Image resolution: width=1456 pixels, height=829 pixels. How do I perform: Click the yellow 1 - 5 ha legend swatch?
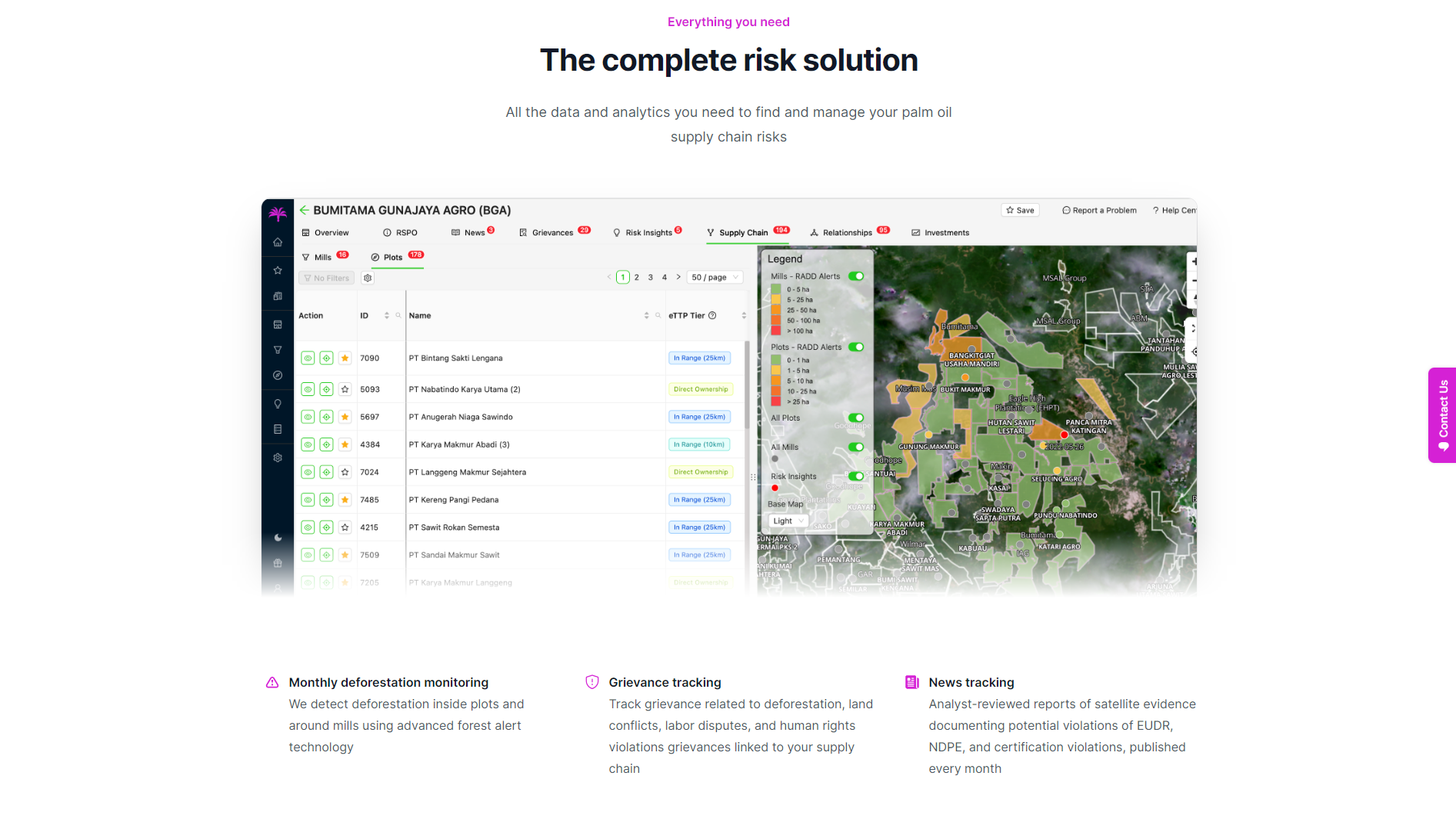point(776,371)
